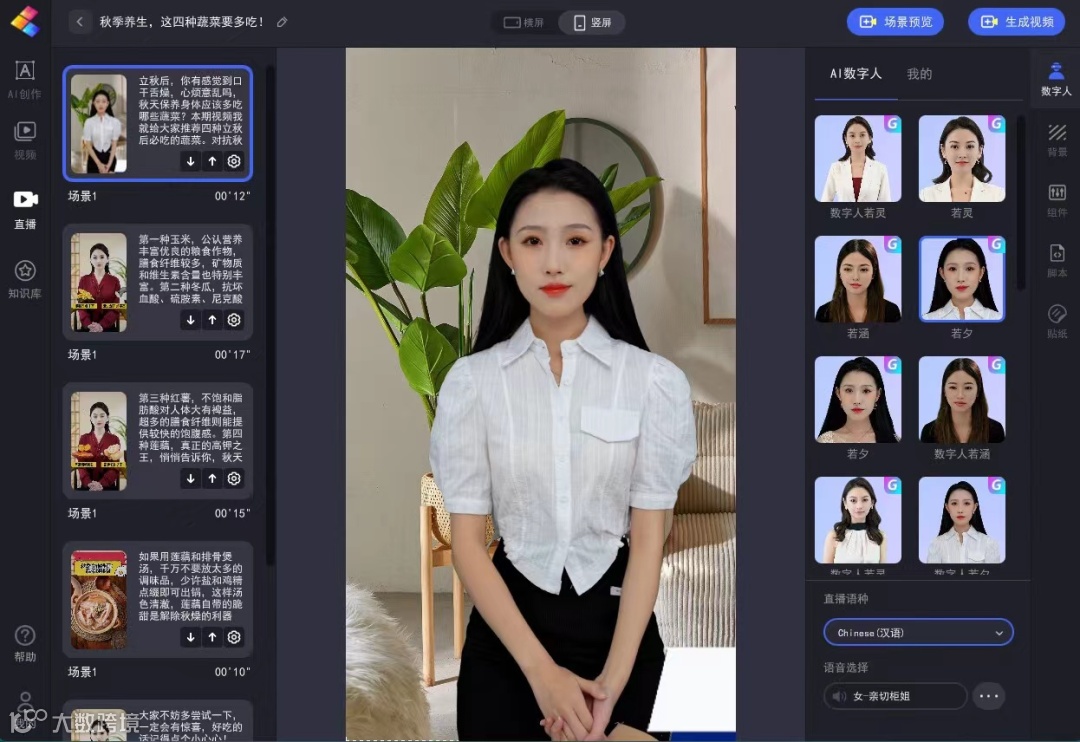Open the 背景 background panel
The height and width of the screenshot is (742, 1080).
pos(1057,139)
